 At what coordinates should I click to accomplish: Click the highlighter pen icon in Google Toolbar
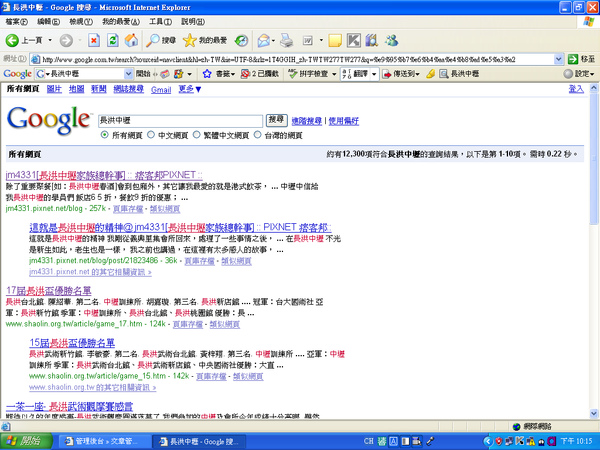[430, 73]
